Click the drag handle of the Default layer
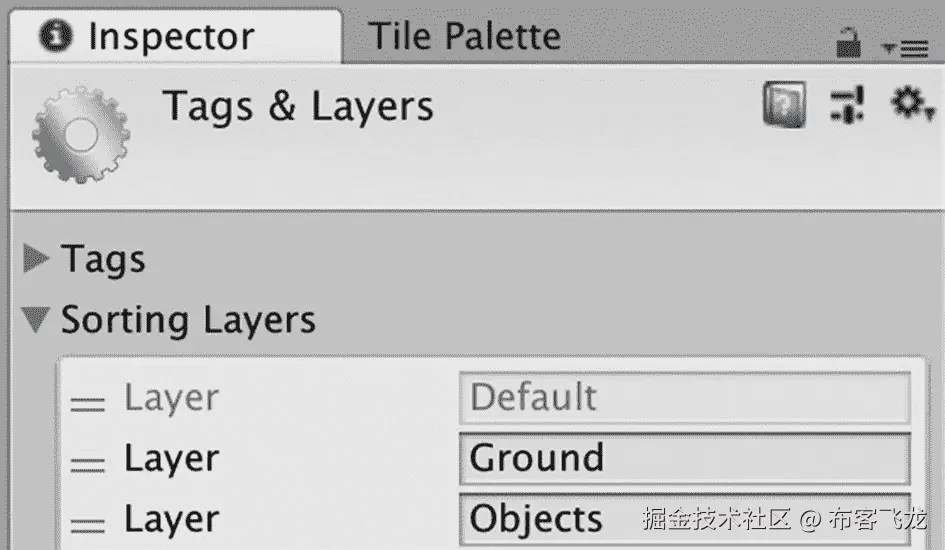 click(x=88, y=402)
